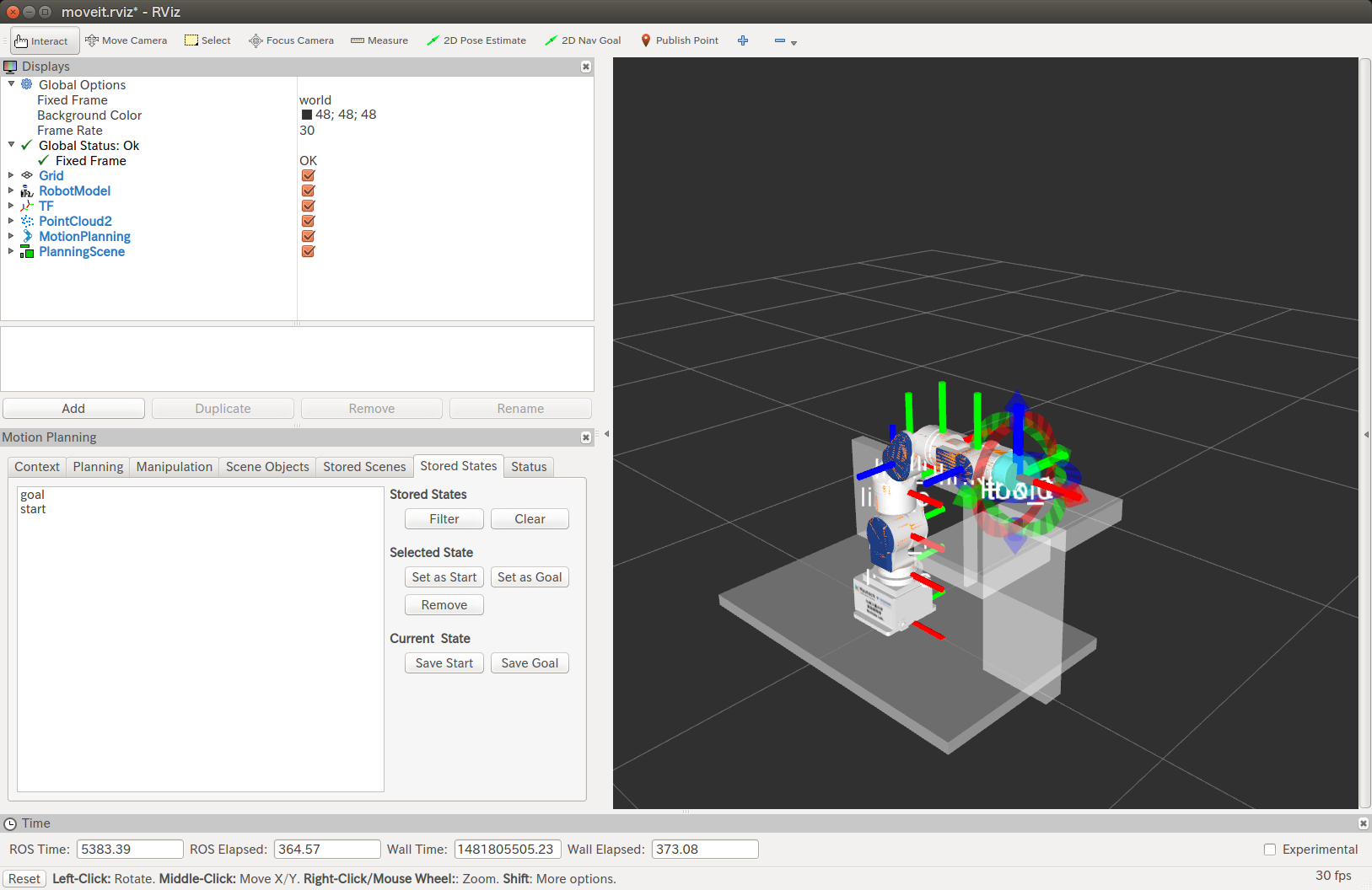Close the Displays panel
Viewport: 1372px width, 890px height.
click(586, 67)
